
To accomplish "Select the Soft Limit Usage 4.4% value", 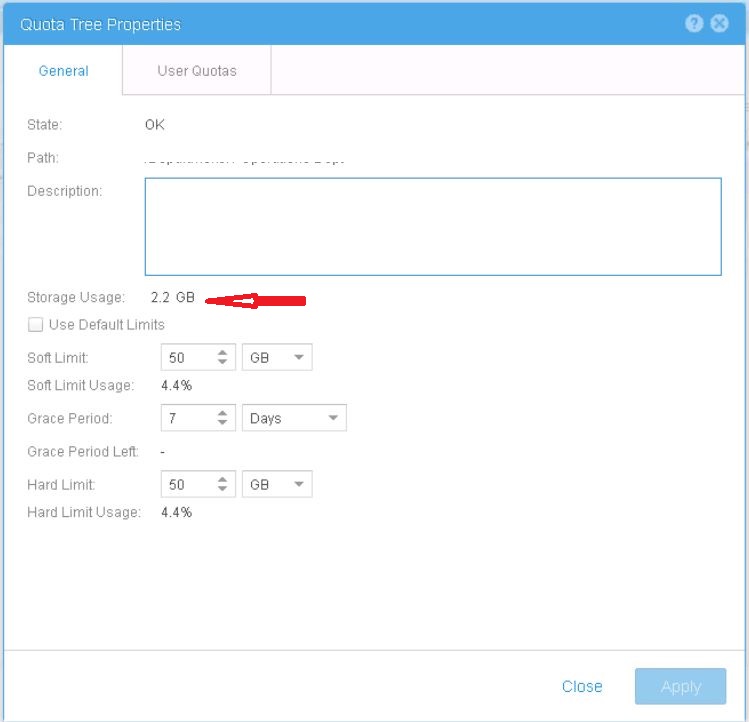I will click(176, 385).
